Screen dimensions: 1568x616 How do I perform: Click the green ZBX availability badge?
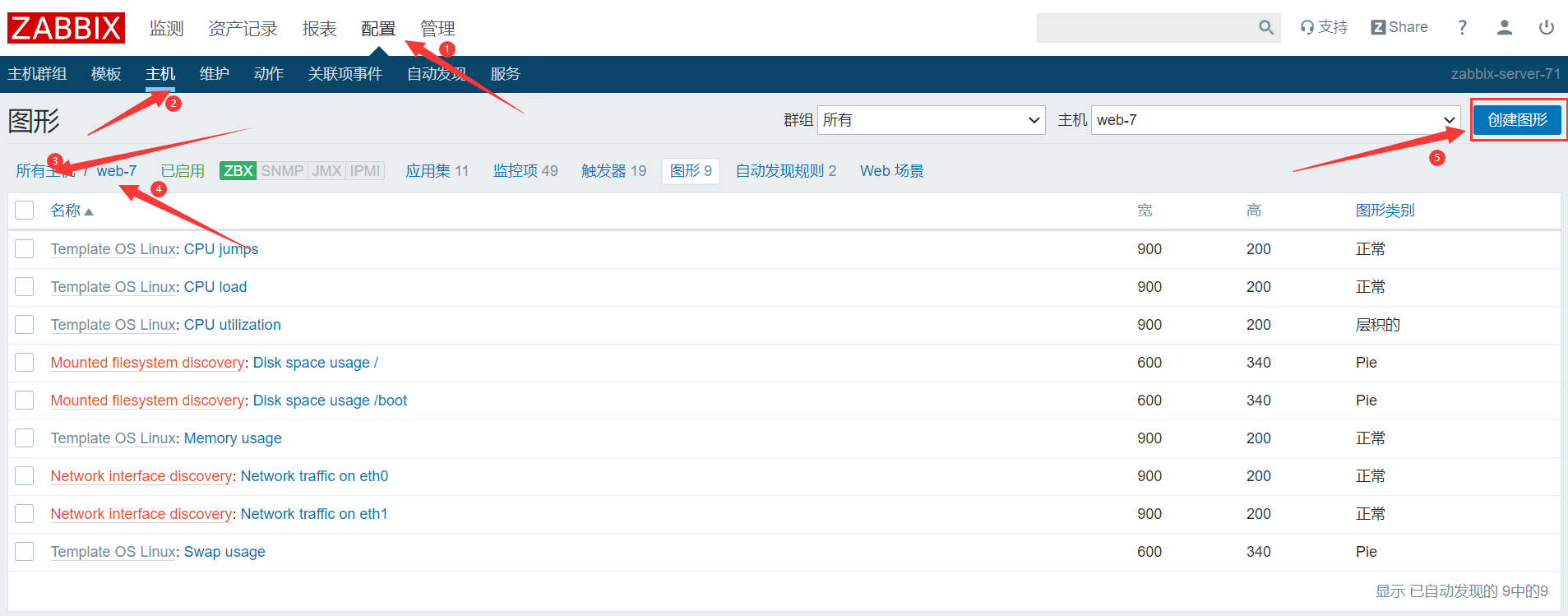(238, 171)
